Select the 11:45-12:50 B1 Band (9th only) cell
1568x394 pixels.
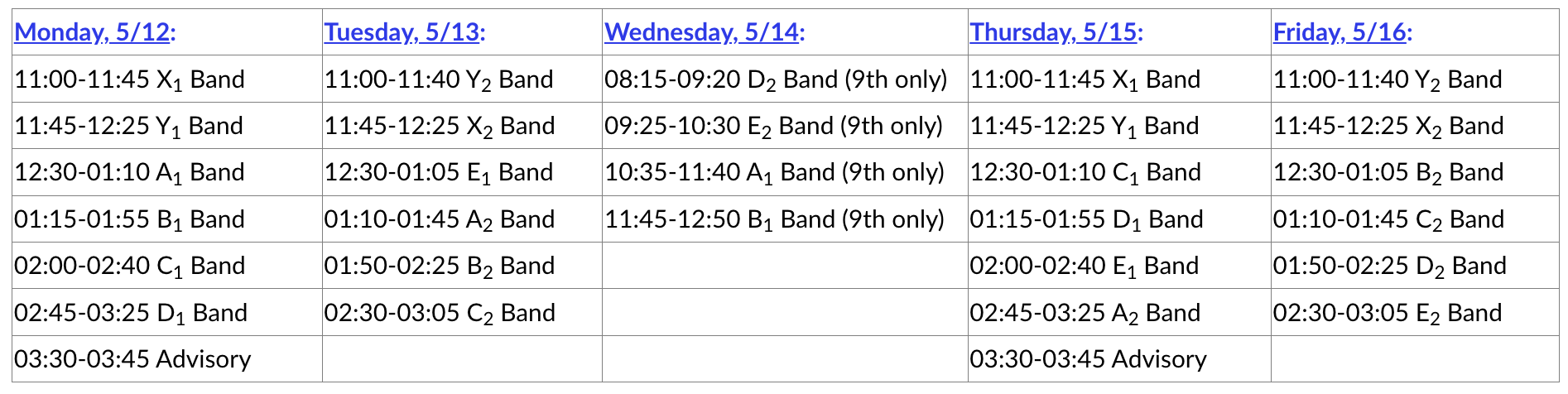(x=774, y=219)
